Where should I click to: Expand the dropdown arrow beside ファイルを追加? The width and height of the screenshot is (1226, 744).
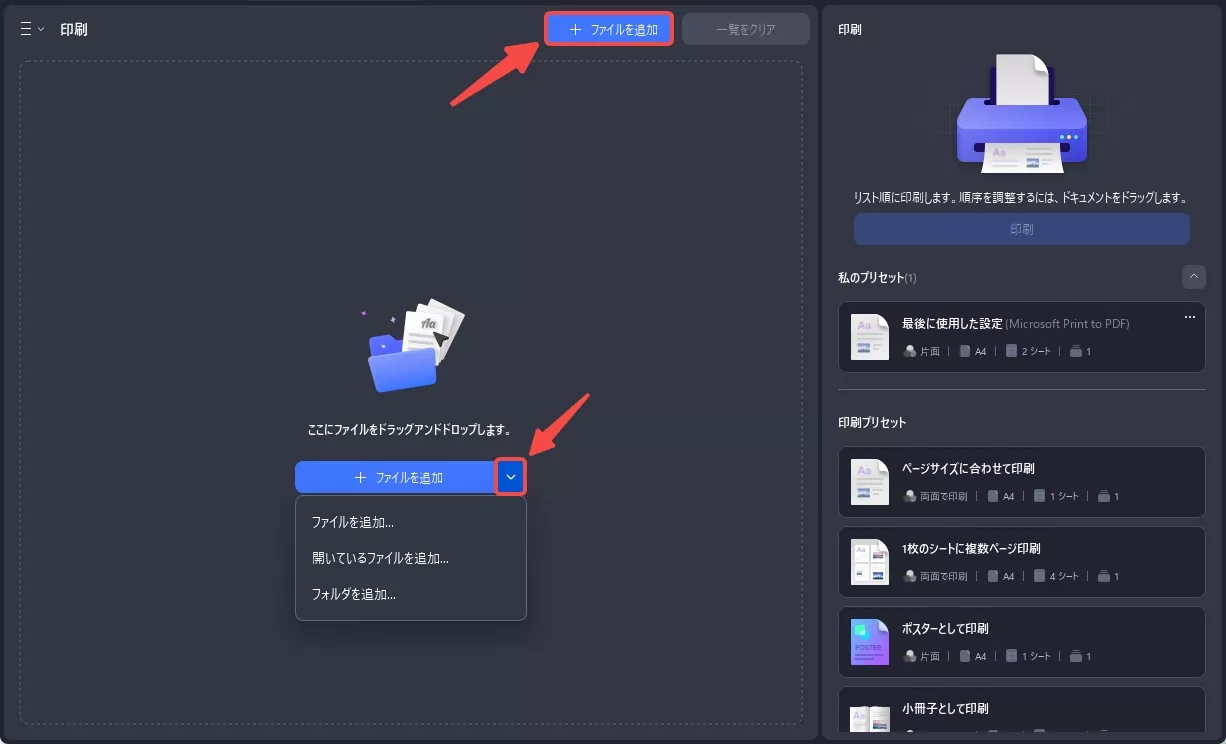(511, 477)
